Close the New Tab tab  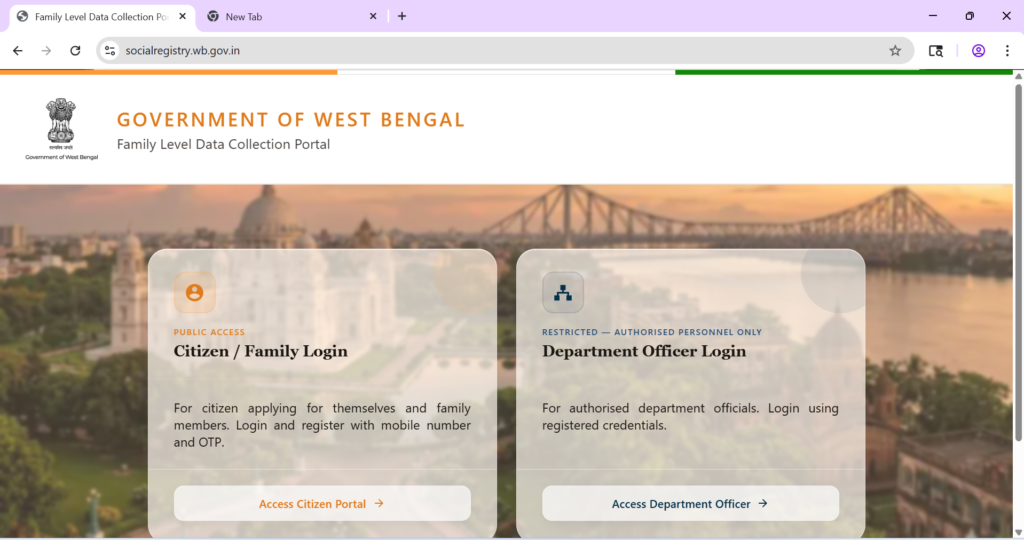click(x=373, y=16)
